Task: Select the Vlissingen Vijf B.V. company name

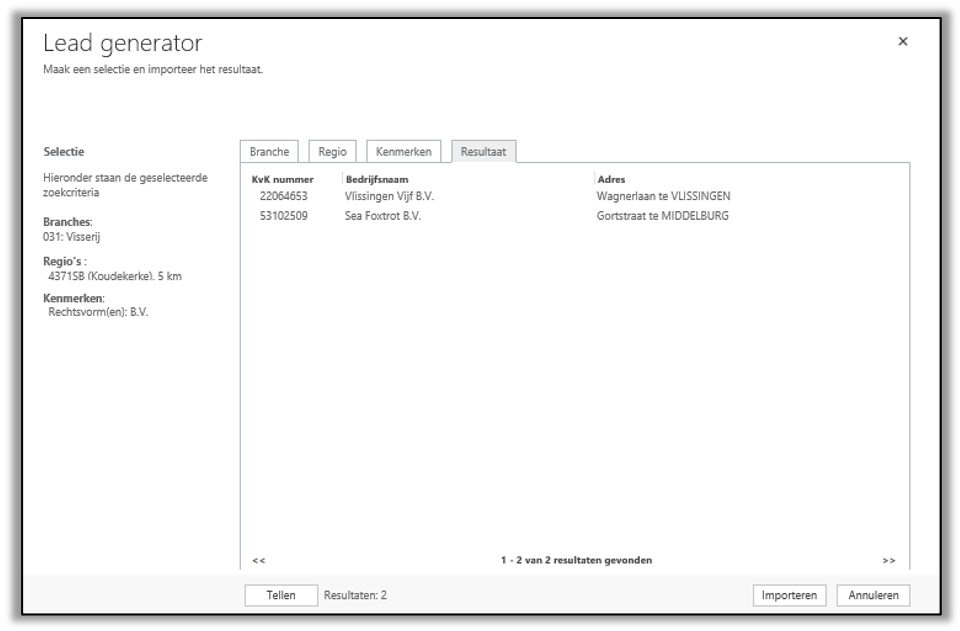Action: [x=389, y=196]
